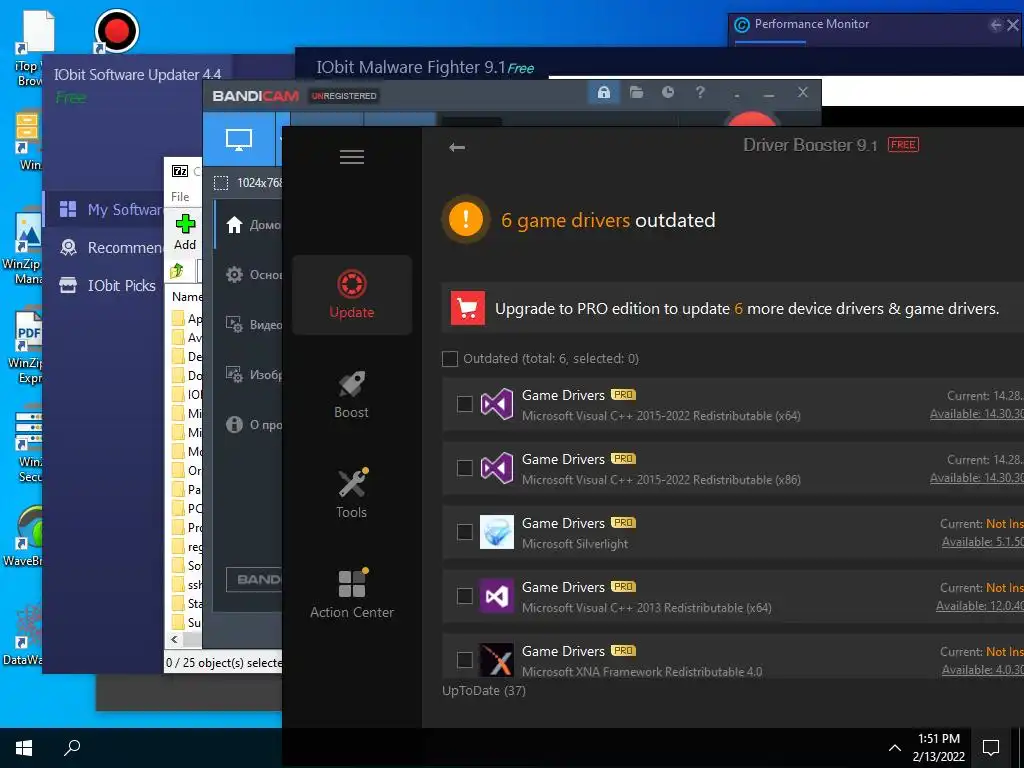Click the red shopping cart upgrade icon

[x=468, y=308]
